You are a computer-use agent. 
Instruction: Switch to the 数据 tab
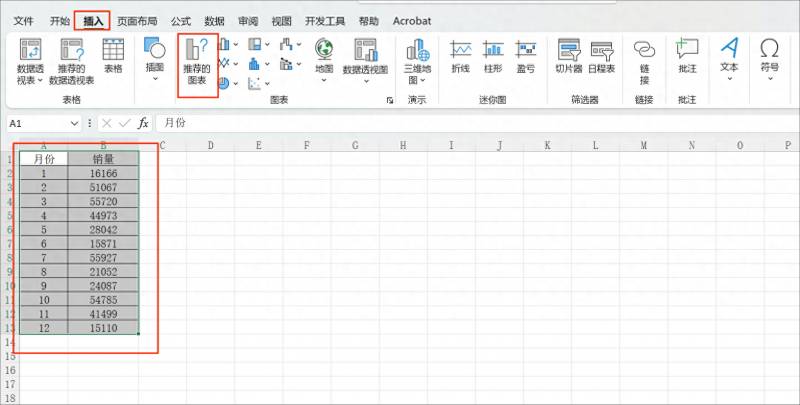tap(214, 21)
